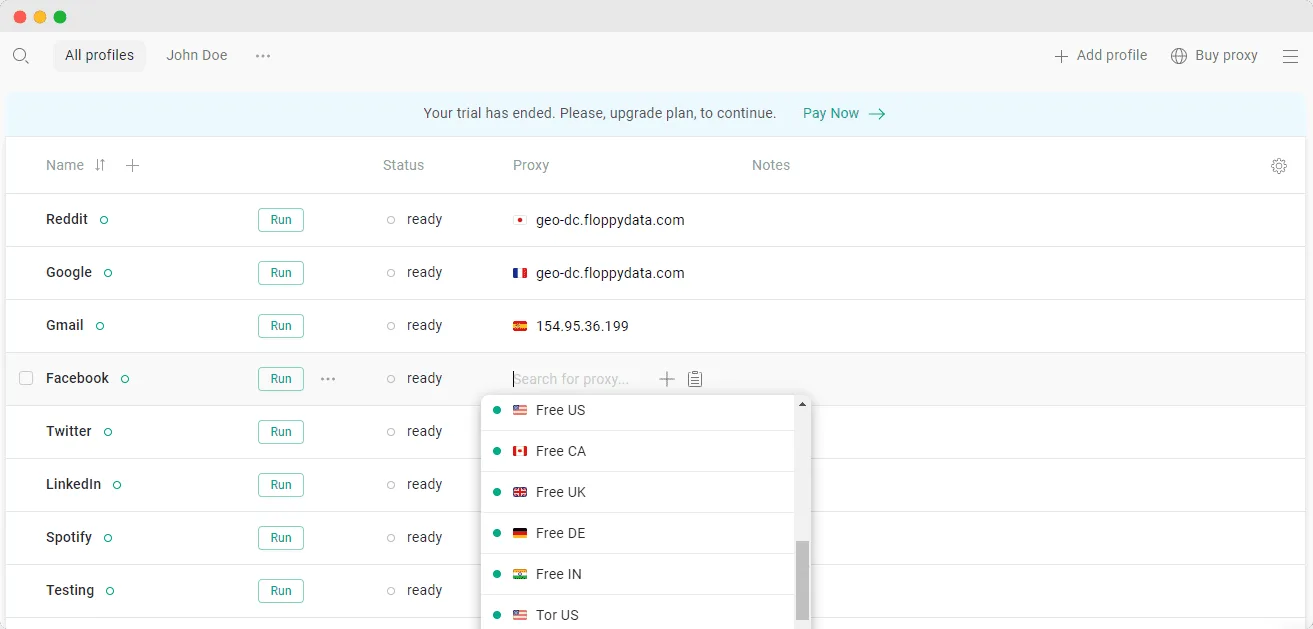Click the green status circle beside Testing
This screenshot has height=629, width=1313.
(110, 591)
